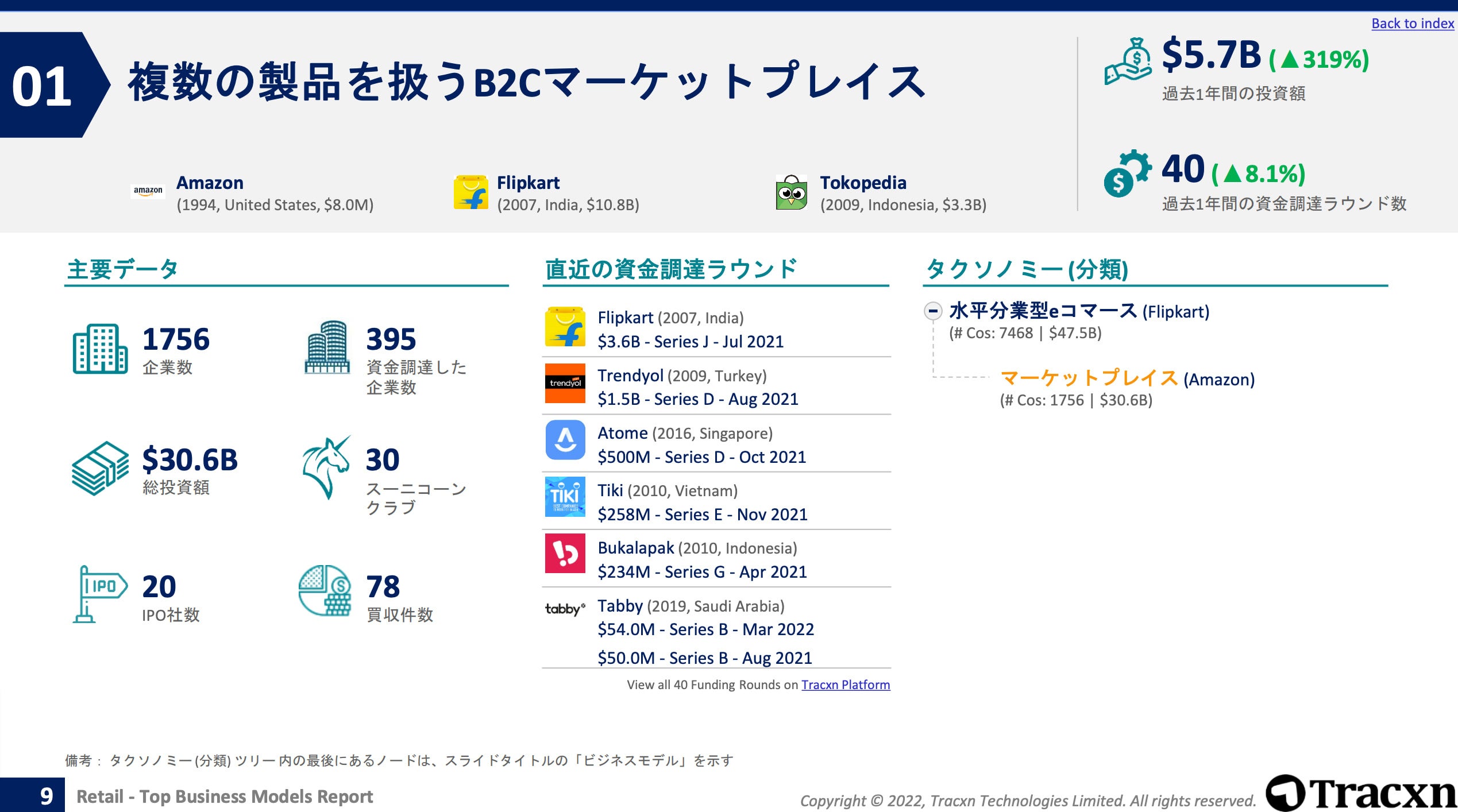
Task: Click Flipkart Series J funding round entry
Action: pyautogui.click(x=690, y=342)
